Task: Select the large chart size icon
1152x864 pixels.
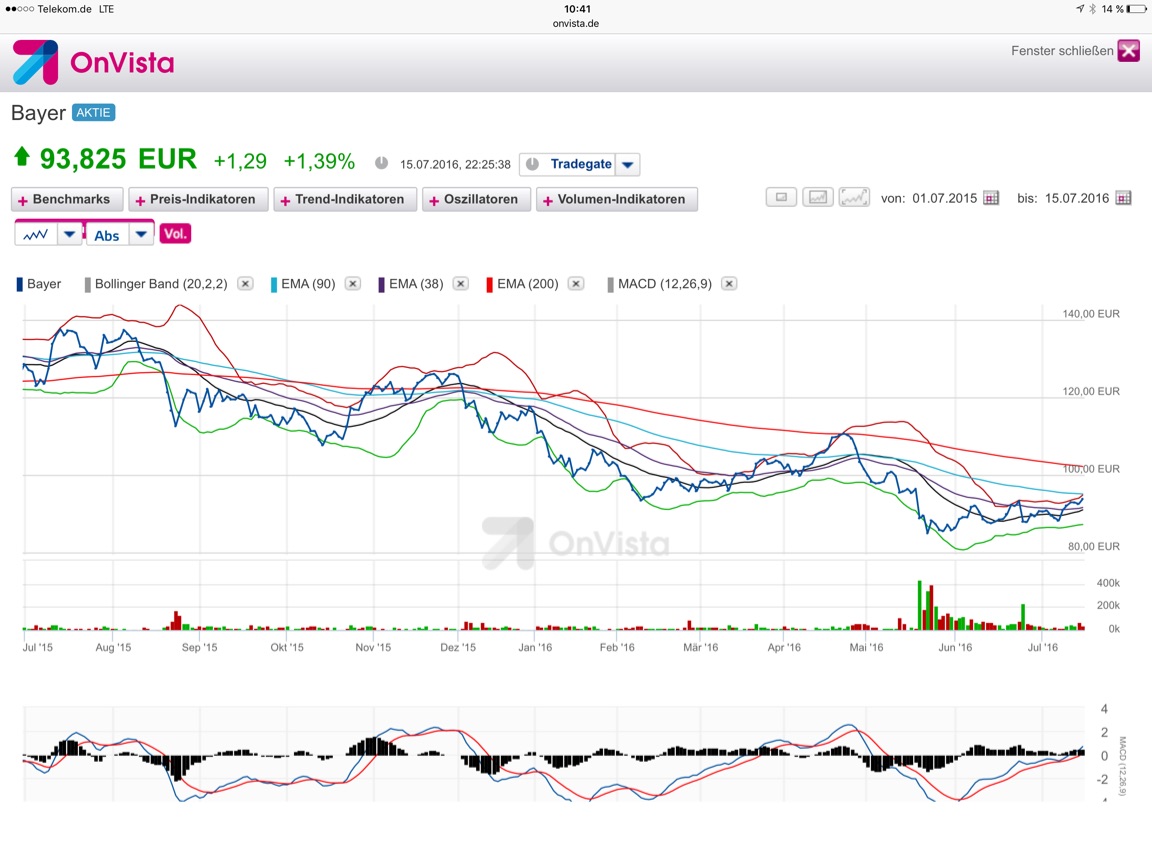Action: click(x=854, y=198)
